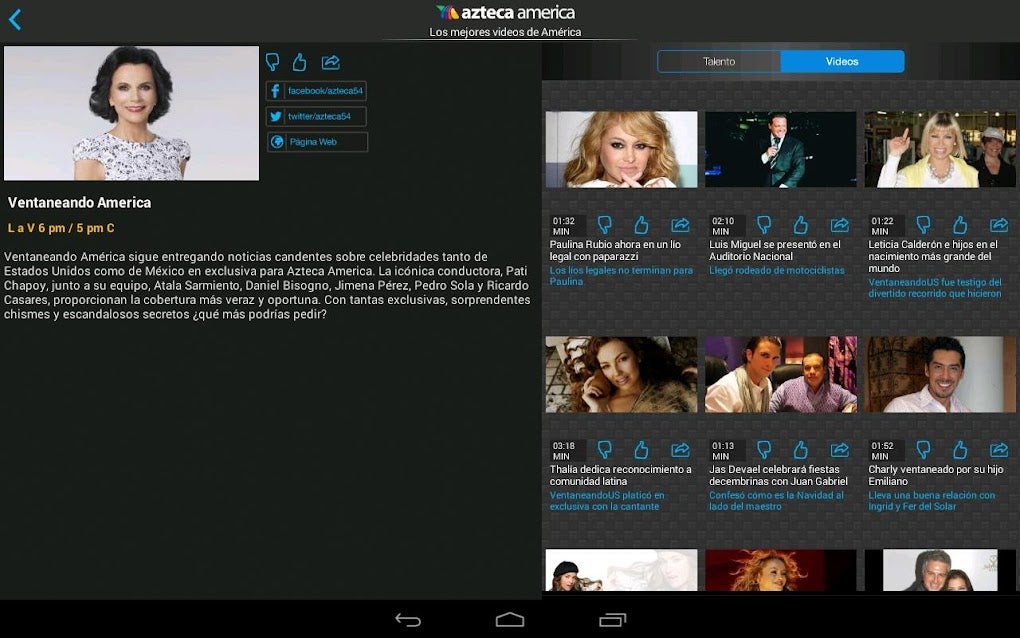
Task: Thumbs down the Jas Devael video
Action: [764, 449]
